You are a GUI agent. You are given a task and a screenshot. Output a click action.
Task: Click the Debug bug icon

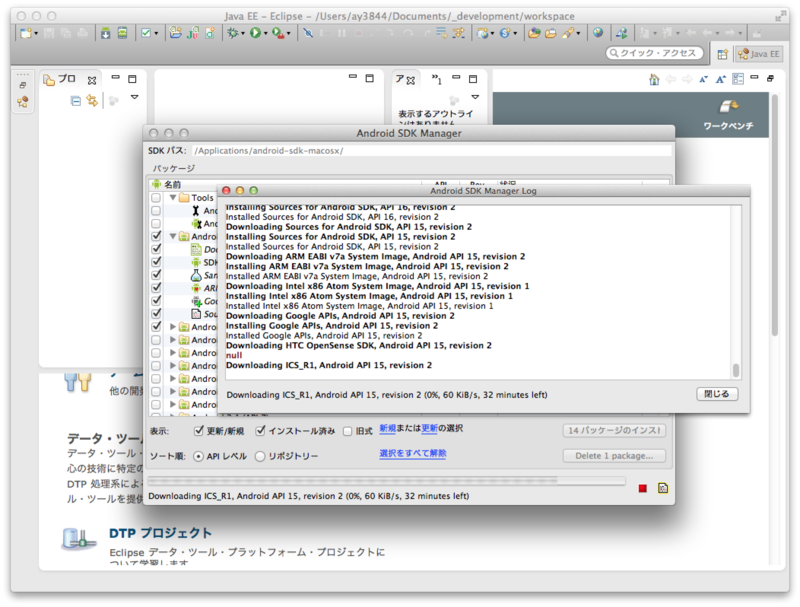click(233, 33)
